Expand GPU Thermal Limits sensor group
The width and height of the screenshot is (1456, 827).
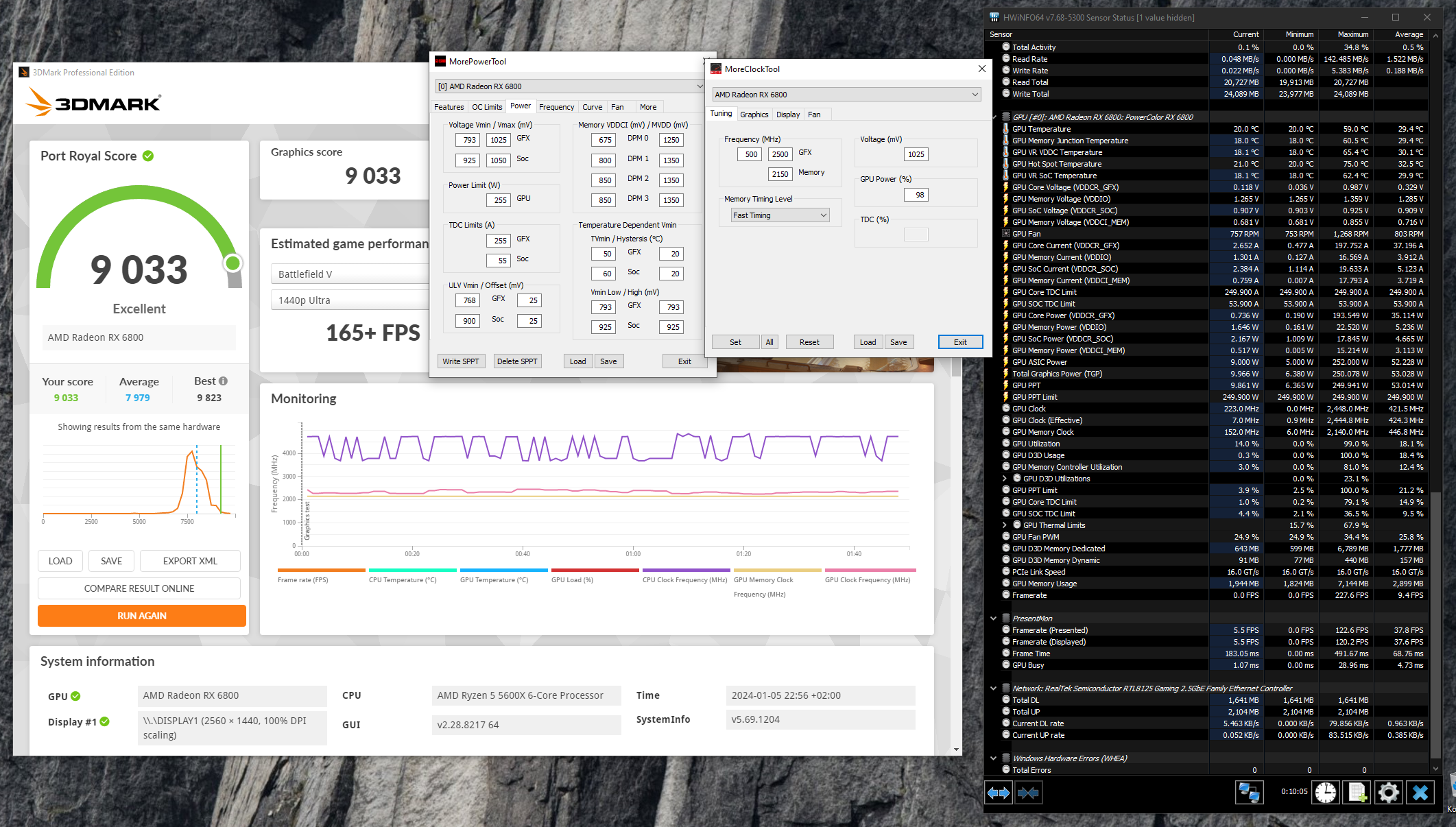pyautogui.click(x=1005, y=525)
